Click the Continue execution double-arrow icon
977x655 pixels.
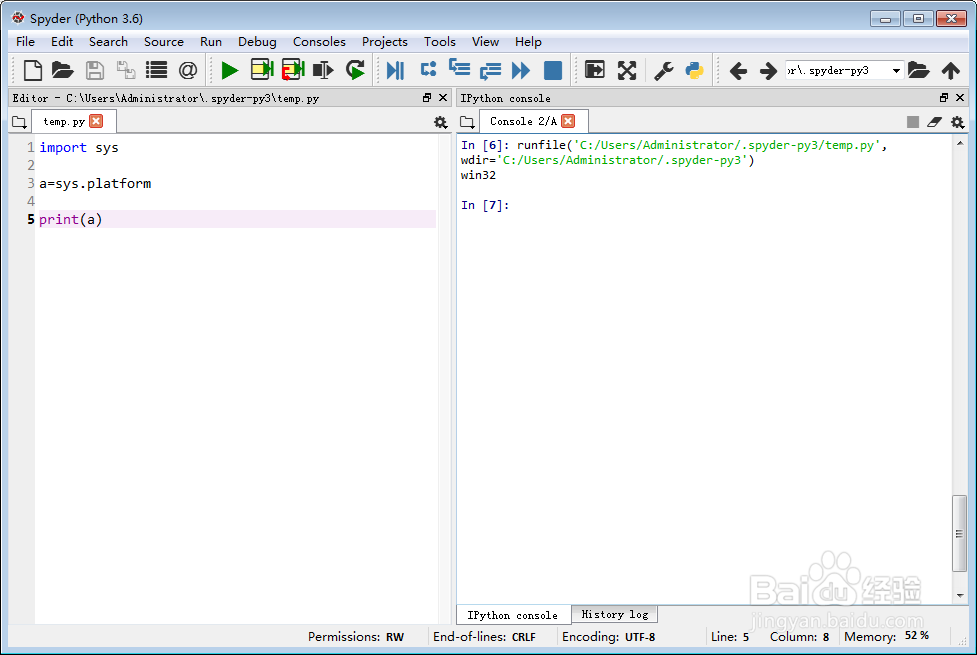coord(520,70)
